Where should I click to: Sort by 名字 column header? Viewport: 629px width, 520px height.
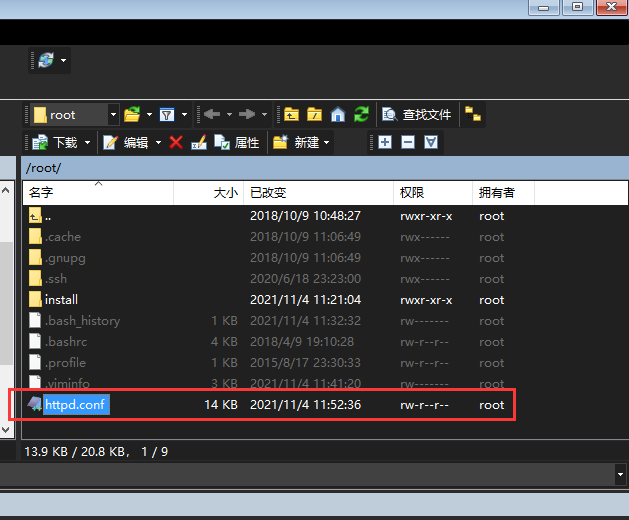point(98,193)
